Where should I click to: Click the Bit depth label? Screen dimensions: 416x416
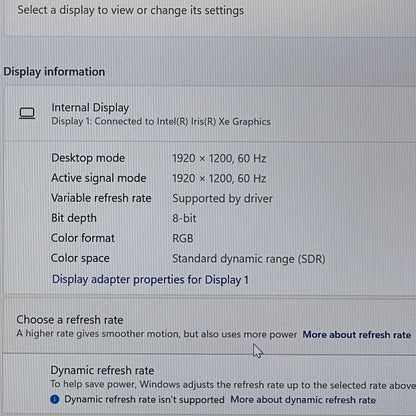click(74, 218)
